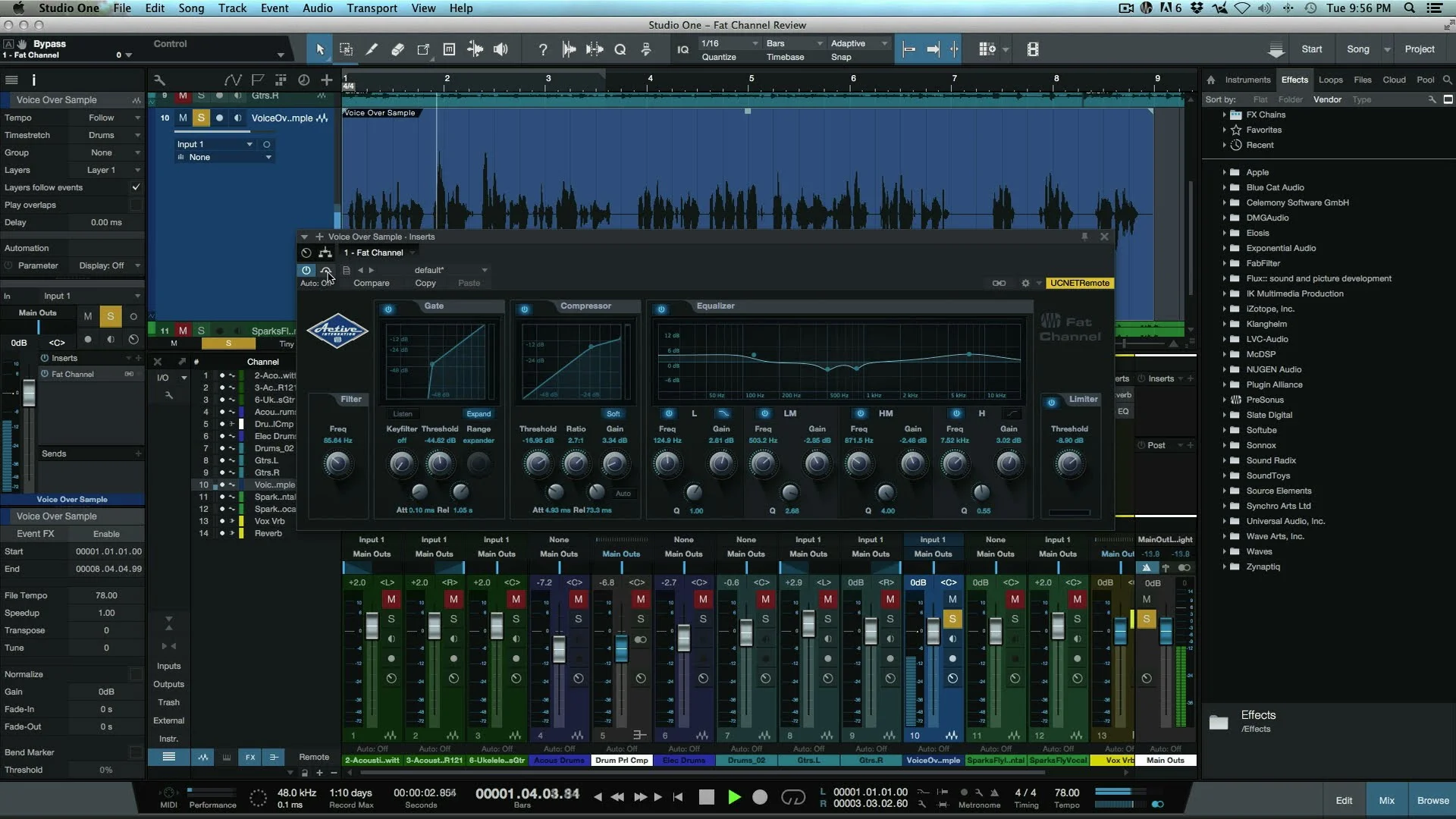The image size is (1456, 819).
Task: Open the Fat Channel preset dropdown
Action: pyautogui.click(x=450, y=270)
